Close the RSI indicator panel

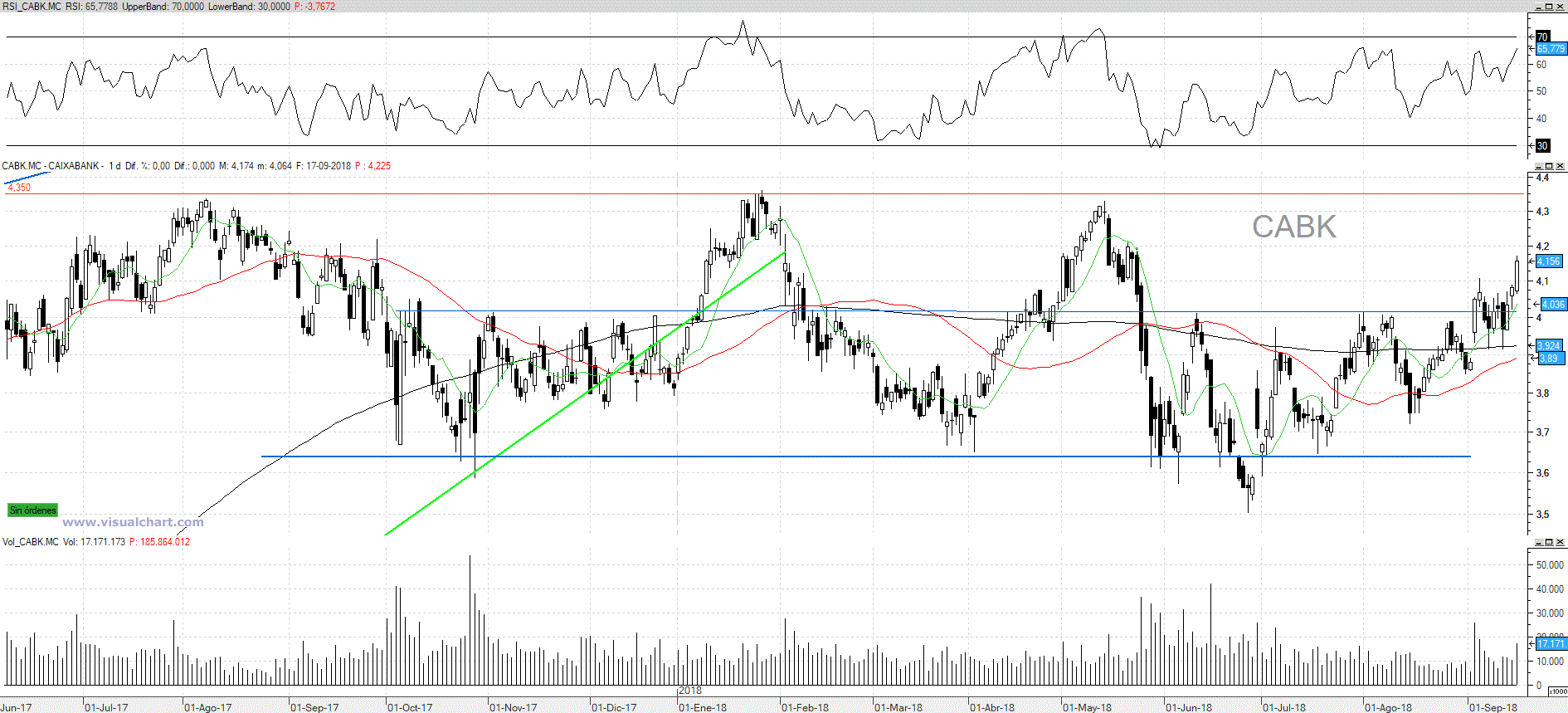click(1560, 7)
